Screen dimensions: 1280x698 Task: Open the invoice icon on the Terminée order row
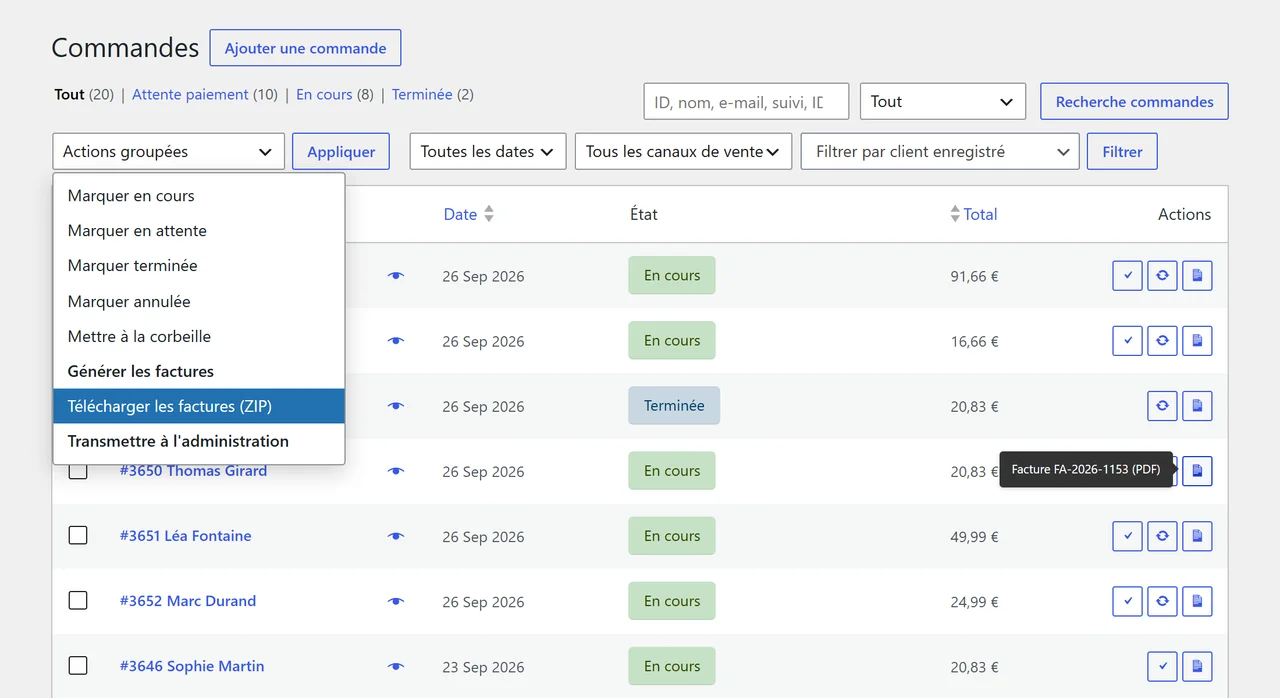pos(1197,406)
